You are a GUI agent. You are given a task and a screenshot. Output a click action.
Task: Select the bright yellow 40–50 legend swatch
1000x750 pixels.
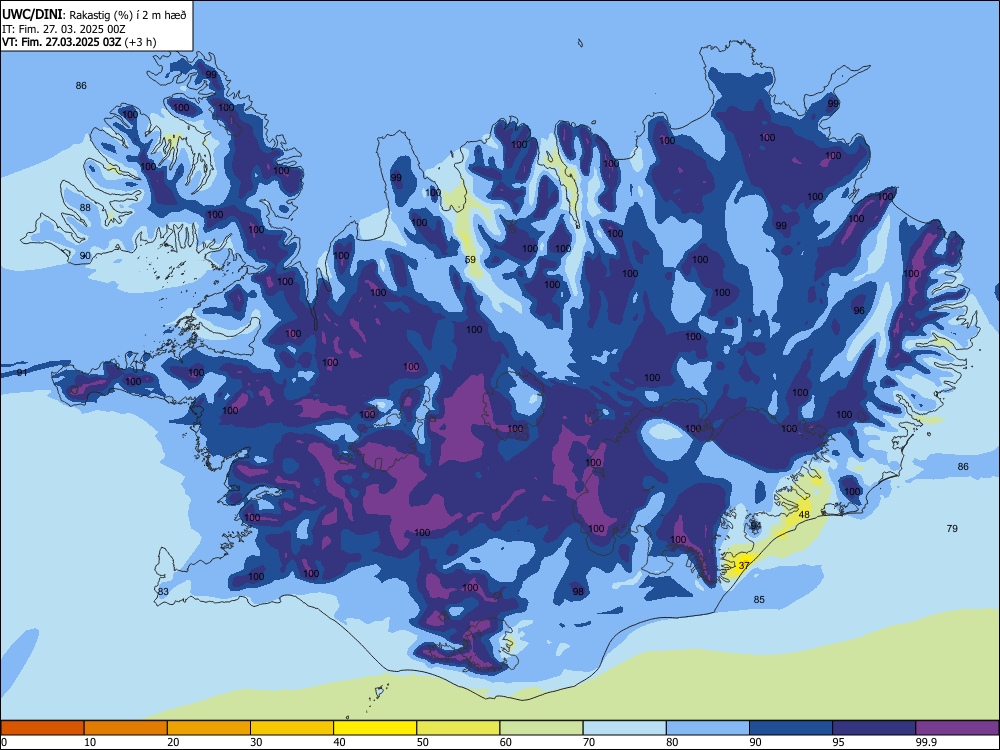[375, 728]
